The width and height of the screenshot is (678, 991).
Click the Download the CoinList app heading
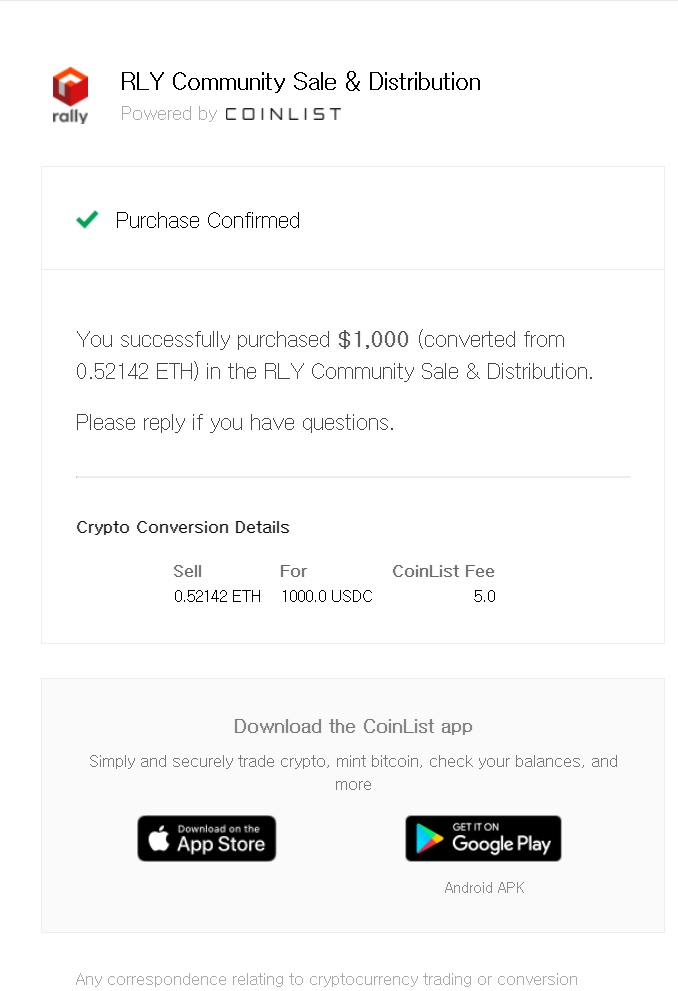pos(353,726)
